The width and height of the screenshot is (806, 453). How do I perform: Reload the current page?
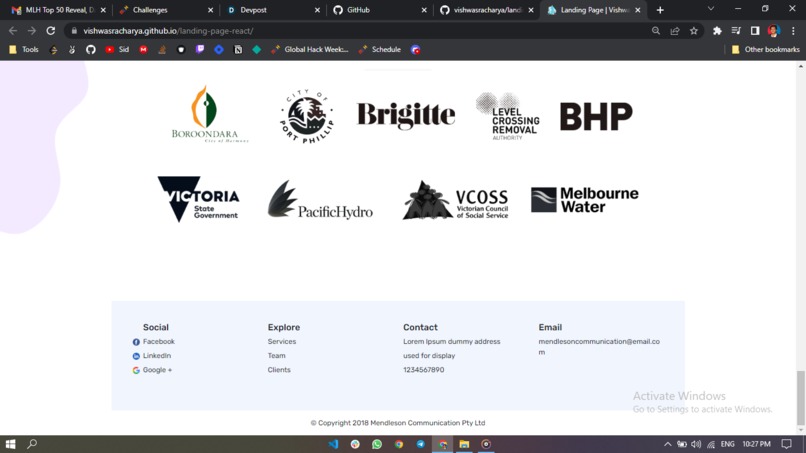50,31
